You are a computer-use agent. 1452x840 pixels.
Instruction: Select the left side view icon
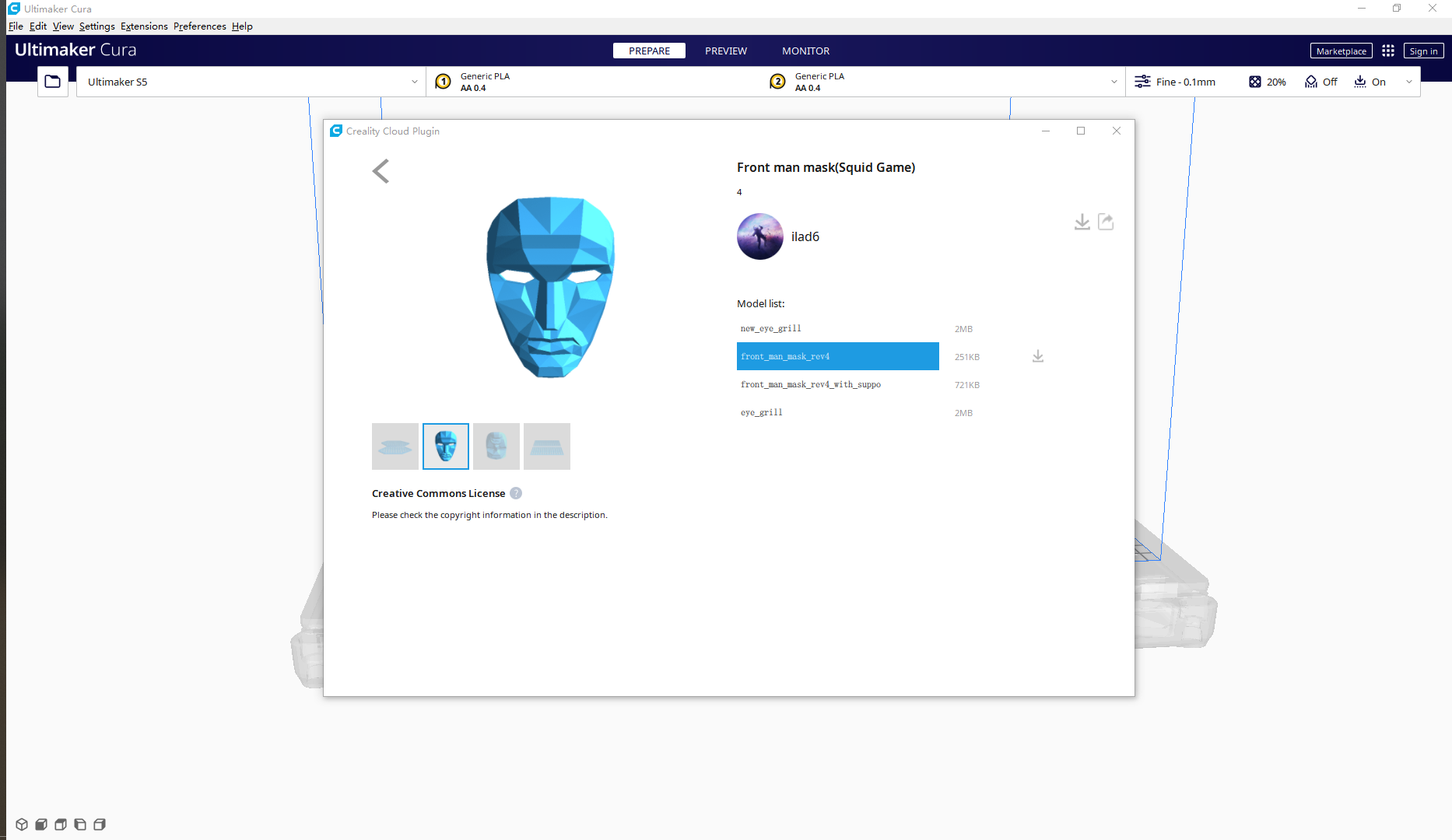point(80,824)
